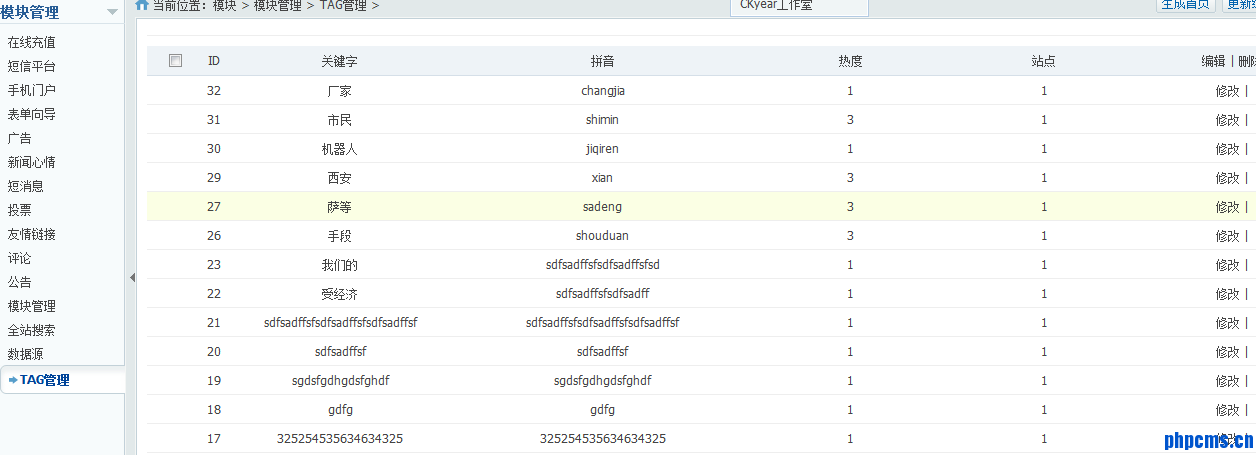This screenshot has width=1256, height=455.
Task: Toggle the select-all checkbox in table header
Action: coord(176,61)
